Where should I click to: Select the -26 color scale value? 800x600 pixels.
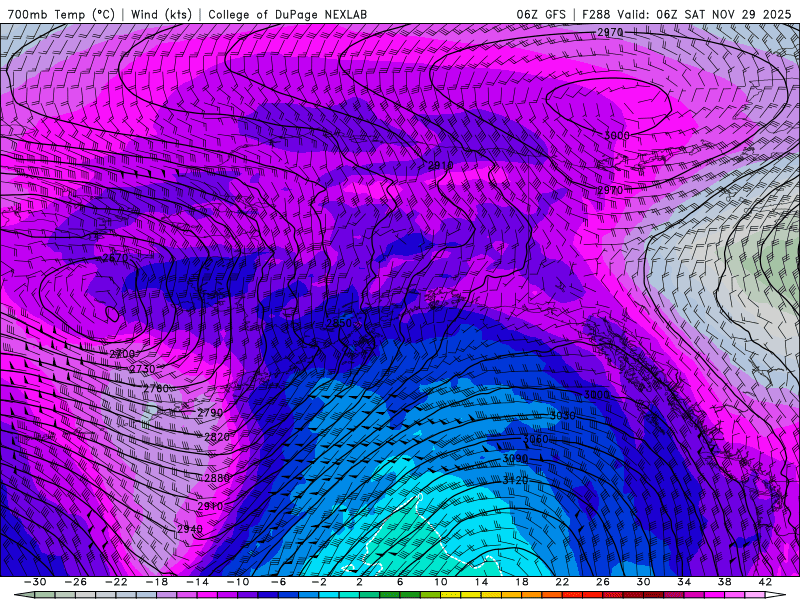pyautogui.click(x=76, y=582)
